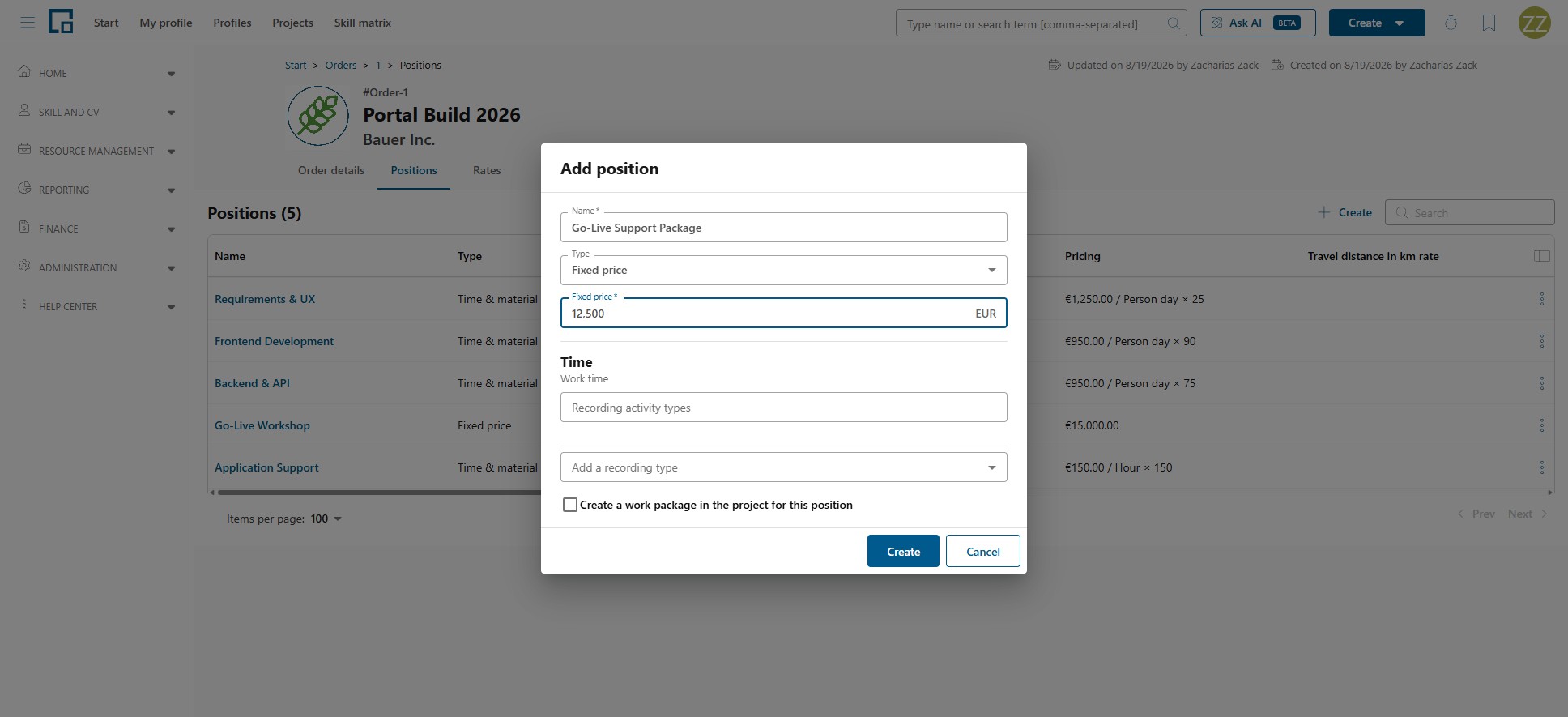Open row options for Application Support
This screenshot has height=717, width=1568.
pyautogui.click(x=1541, y=467)
